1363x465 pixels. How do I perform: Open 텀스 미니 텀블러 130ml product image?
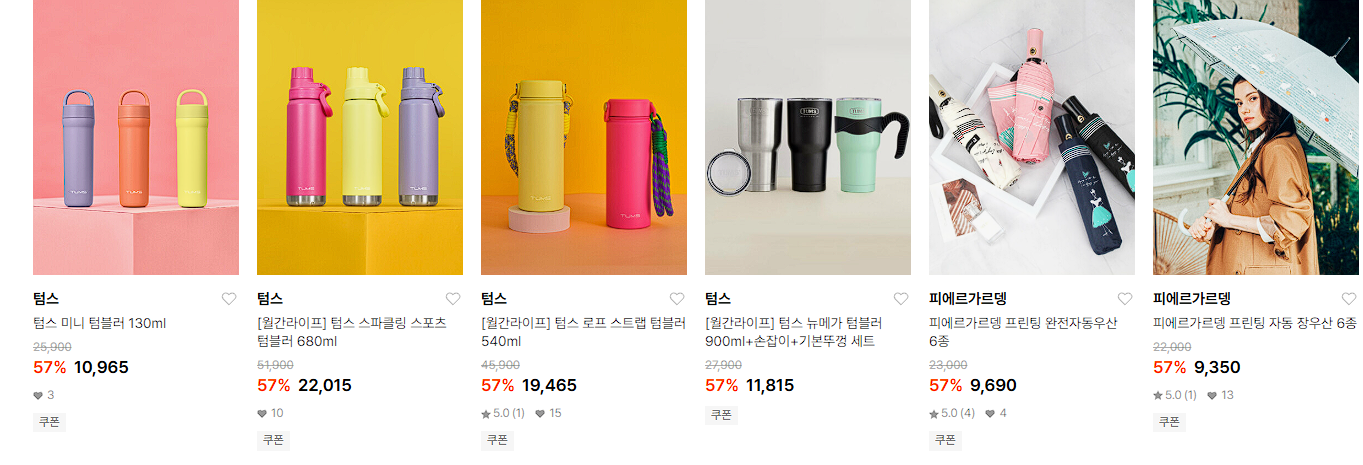tap(136, 137)
